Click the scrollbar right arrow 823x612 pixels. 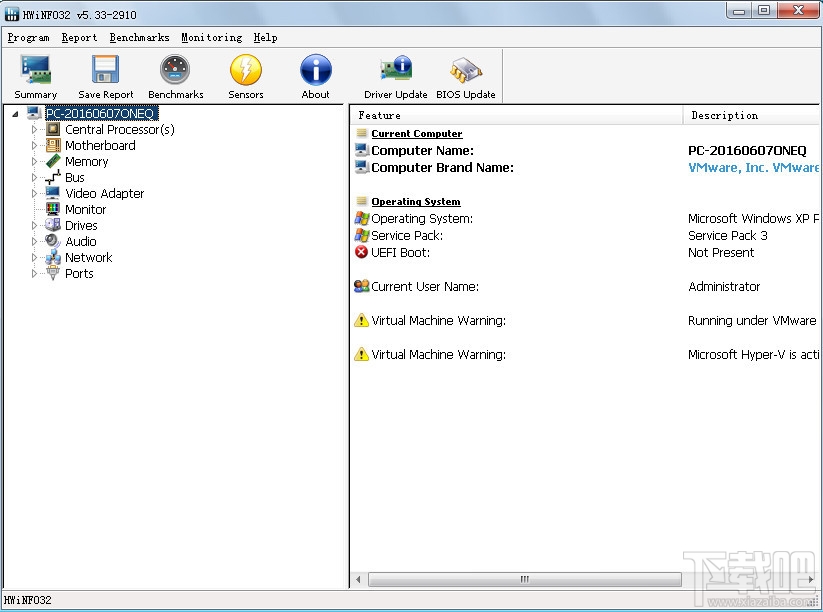click(x=811, y=579)
